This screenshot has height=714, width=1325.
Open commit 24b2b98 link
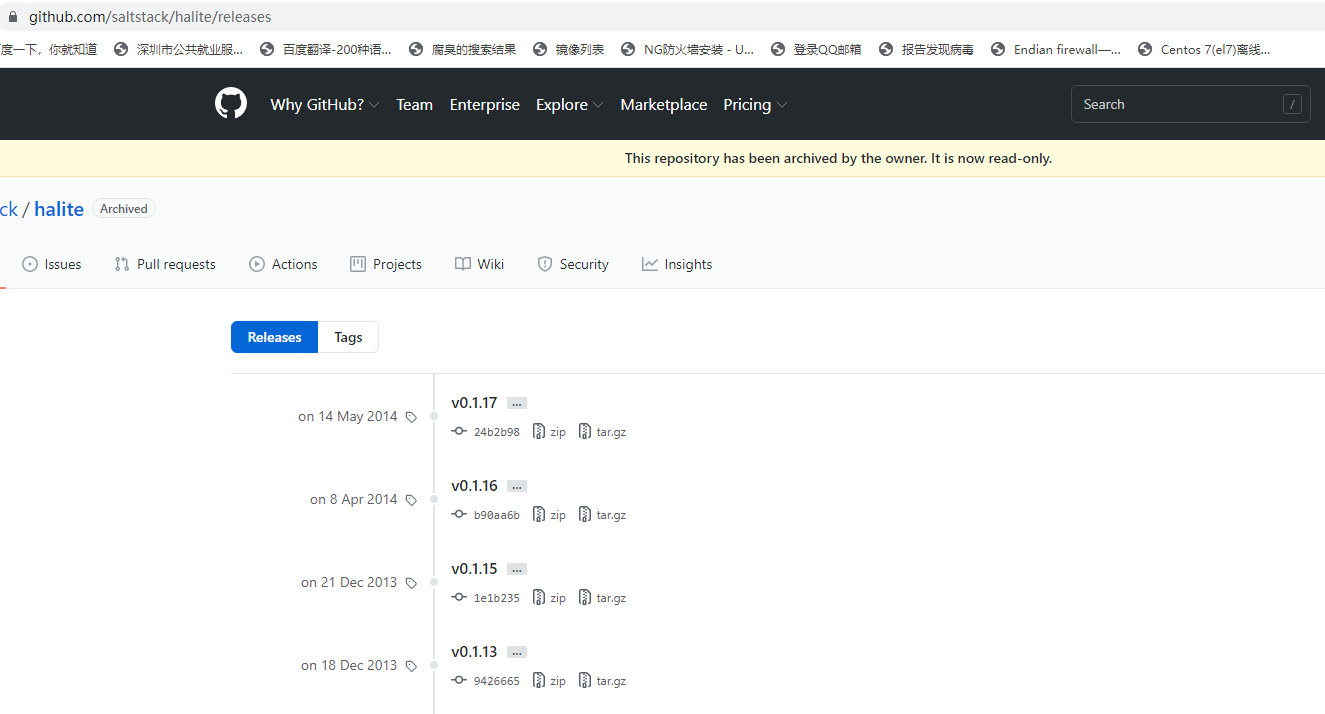coord(497,432)
